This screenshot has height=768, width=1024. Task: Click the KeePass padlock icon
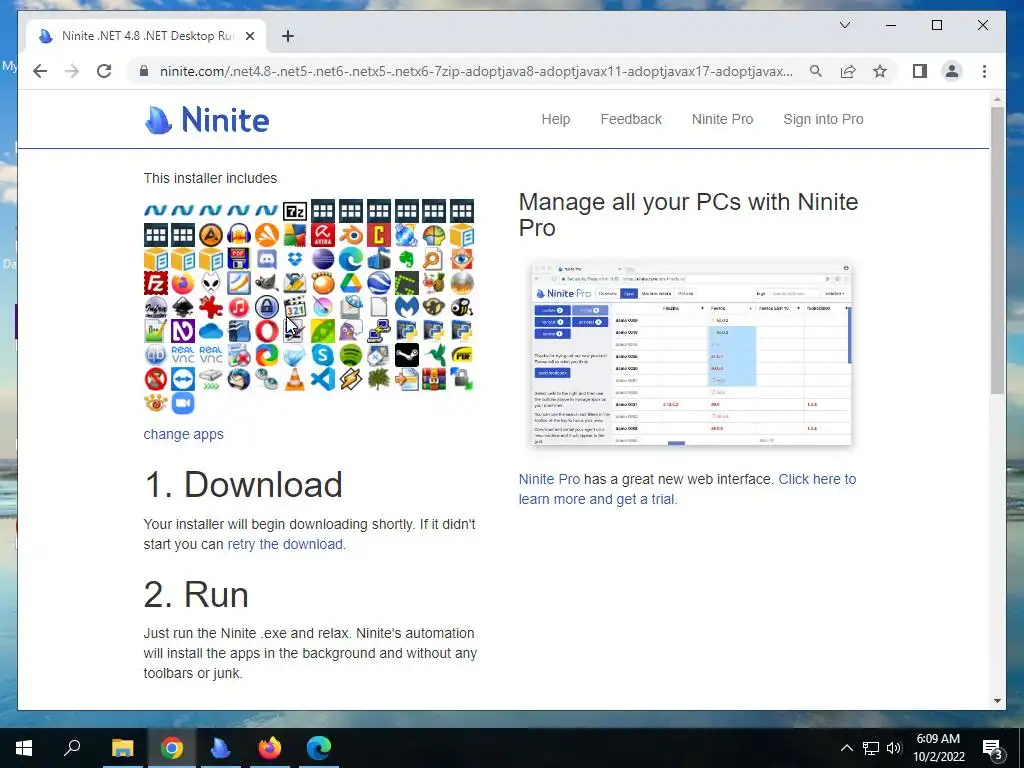(x=266, y=307)
